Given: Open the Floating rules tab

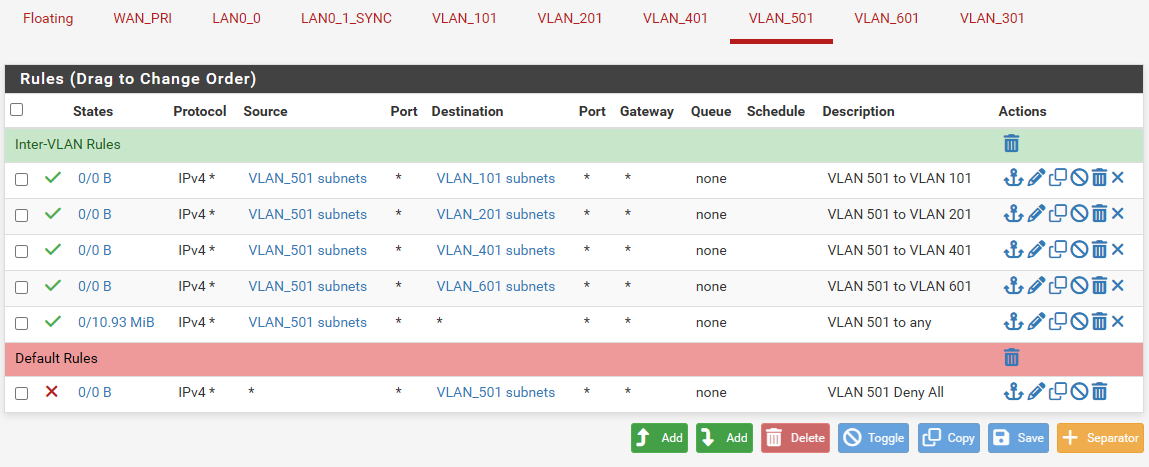Looking at the screenshot, I should click(48, 19).
